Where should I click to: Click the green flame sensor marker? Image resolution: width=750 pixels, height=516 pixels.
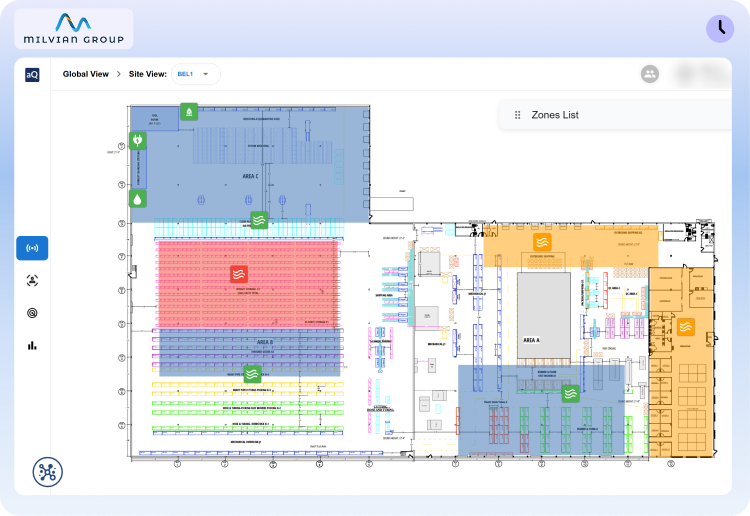click(188, 112)
